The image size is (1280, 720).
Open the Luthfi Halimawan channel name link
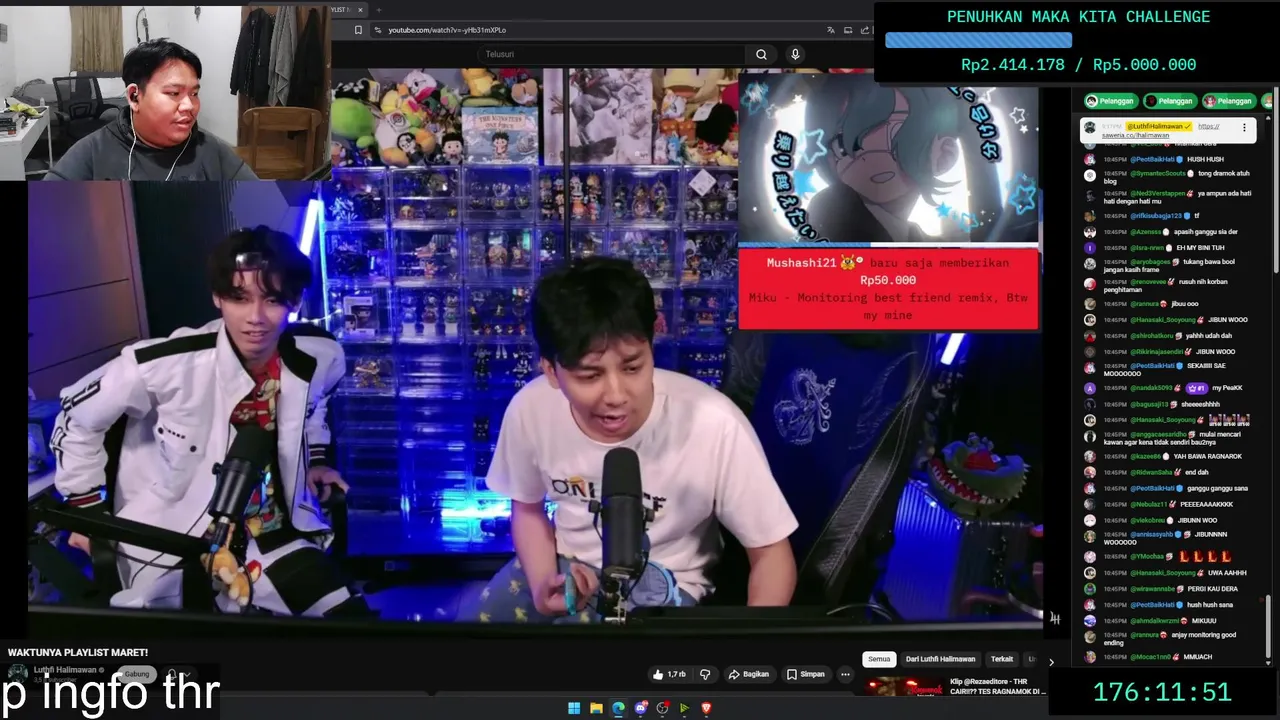(65, 670)
